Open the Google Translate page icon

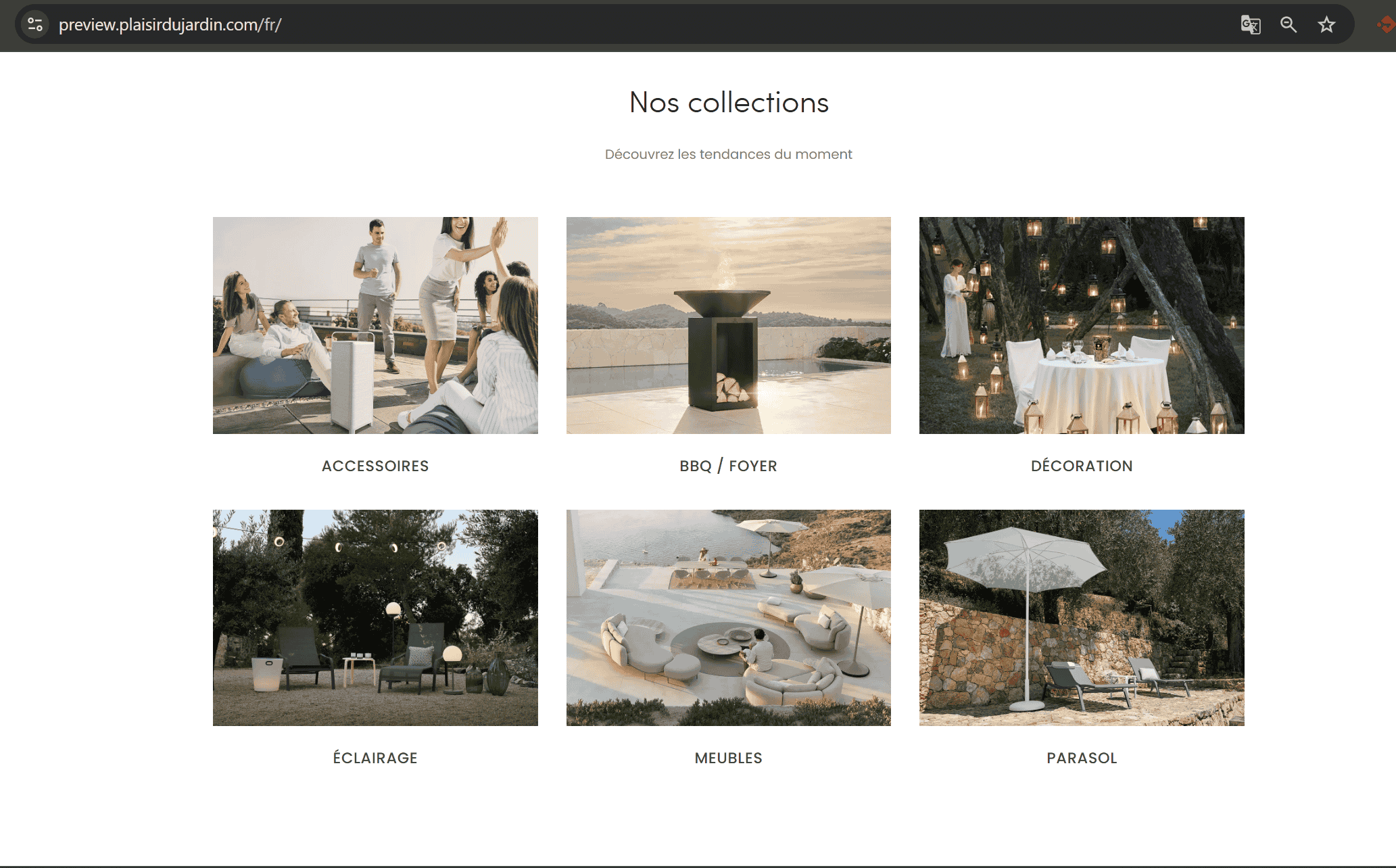point(1250,25)
